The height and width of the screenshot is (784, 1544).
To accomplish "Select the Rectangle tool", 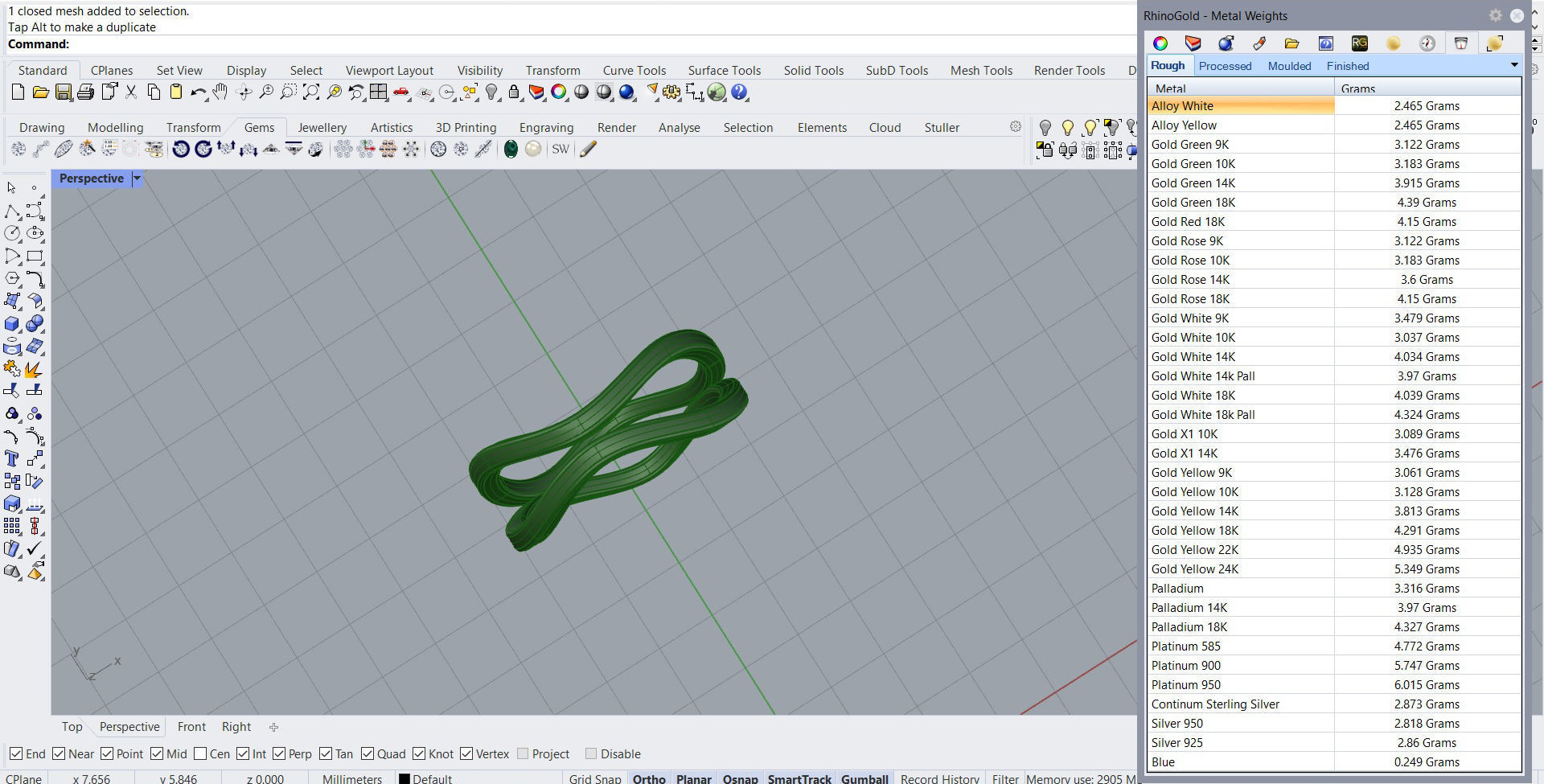I will (35, 256).
